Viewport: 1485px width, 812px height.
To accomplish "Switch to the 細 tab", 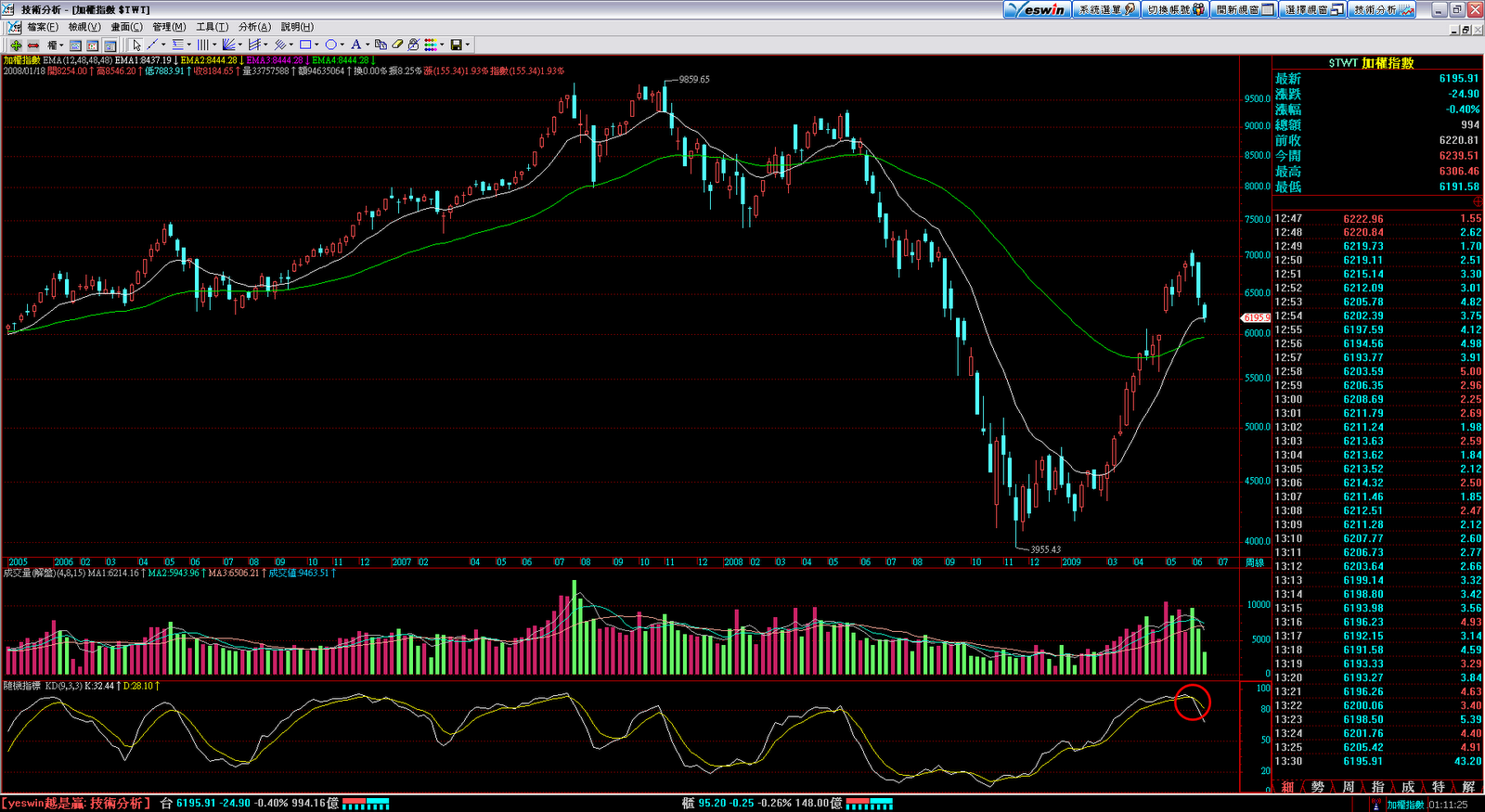I will click(x=1287, y=787).
